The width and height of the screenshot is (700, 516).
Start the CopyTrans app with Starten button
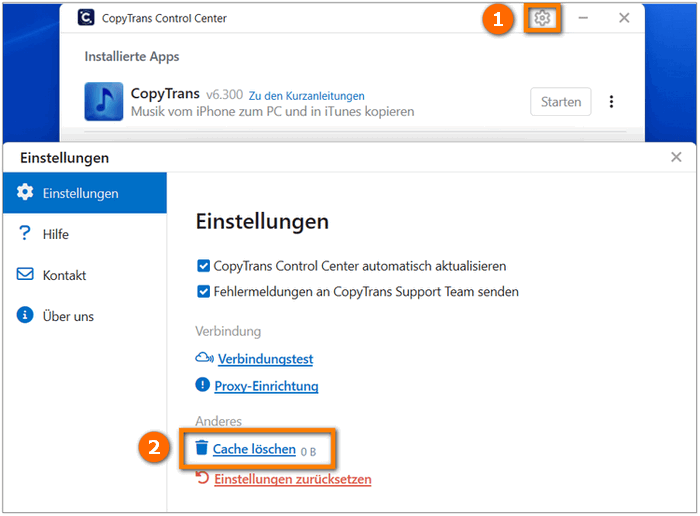[561, 102]
